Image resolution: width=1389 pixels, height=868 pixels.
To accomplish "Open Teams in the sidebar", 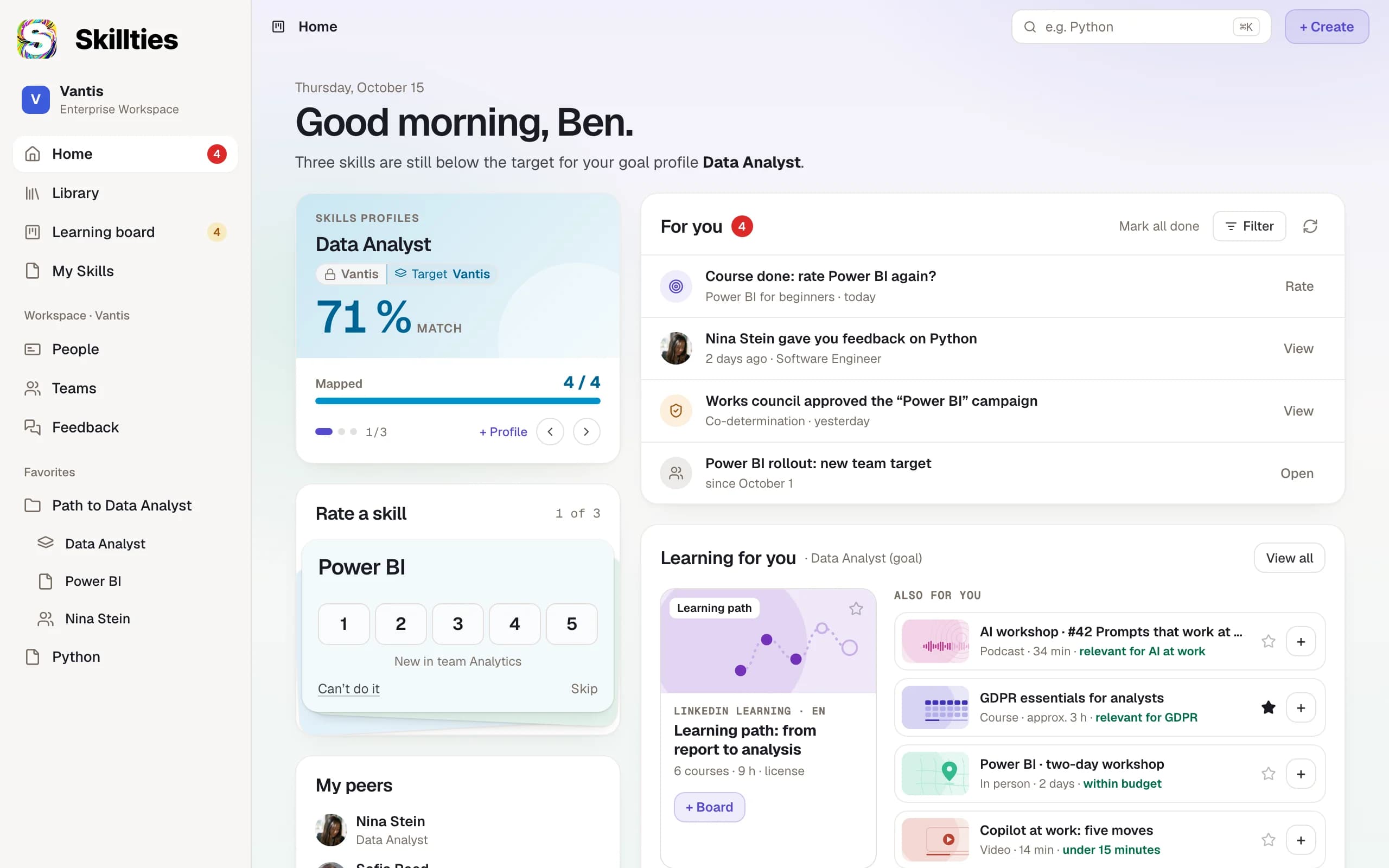I will click(x=125, y=388).
